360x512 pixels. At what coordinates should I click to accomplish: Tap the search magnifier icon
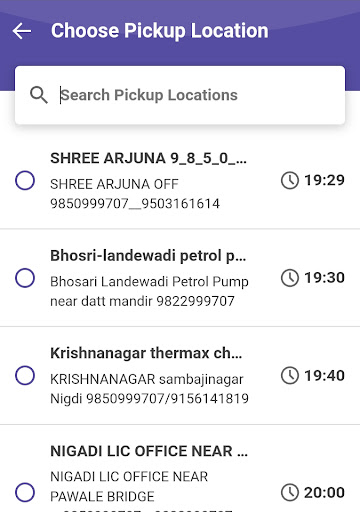coord(39,95)
